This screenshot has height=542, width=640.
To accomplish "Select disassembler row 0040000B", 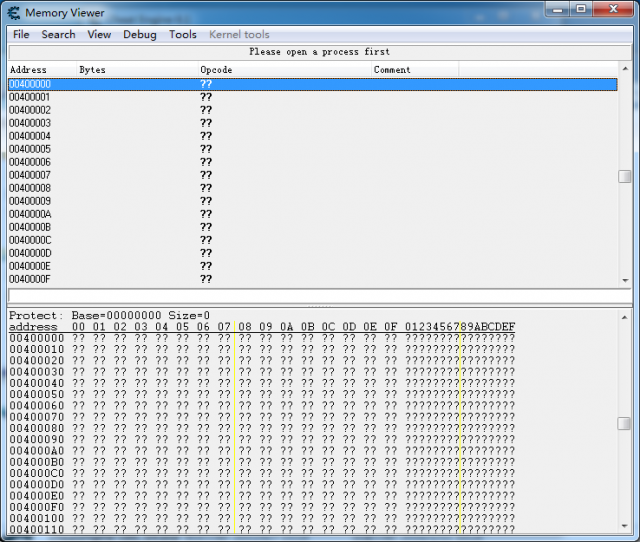I will coord(313,227).
